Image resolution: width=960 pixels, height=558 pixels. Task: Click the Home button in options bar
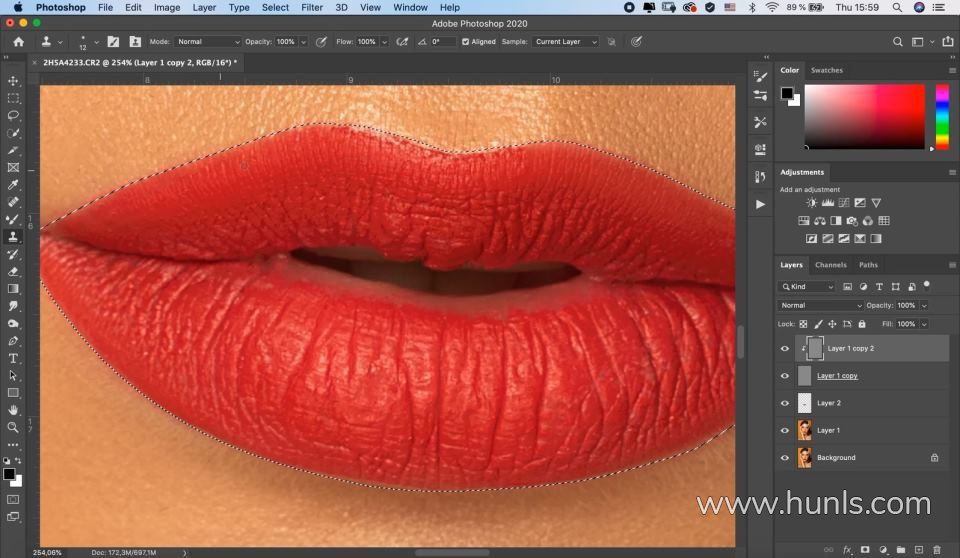[x=18, y=42]
